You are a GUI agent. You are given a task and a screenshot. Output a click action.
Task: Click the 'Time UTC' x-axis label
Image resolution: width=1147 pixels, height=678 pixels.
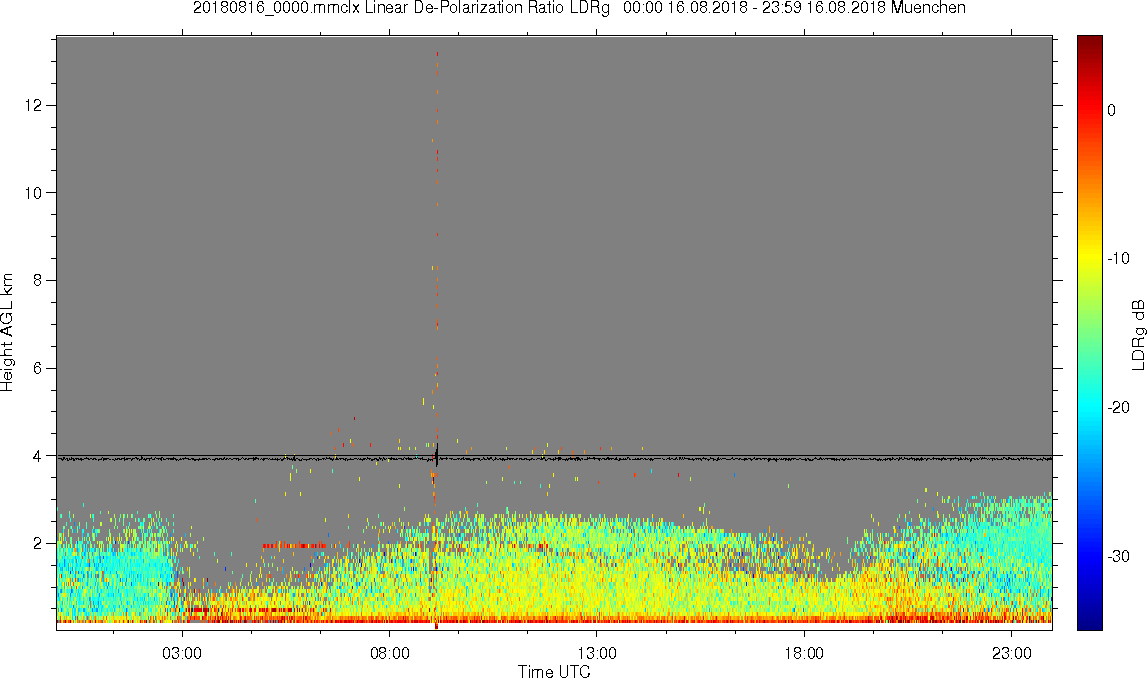tap(554, 671)
